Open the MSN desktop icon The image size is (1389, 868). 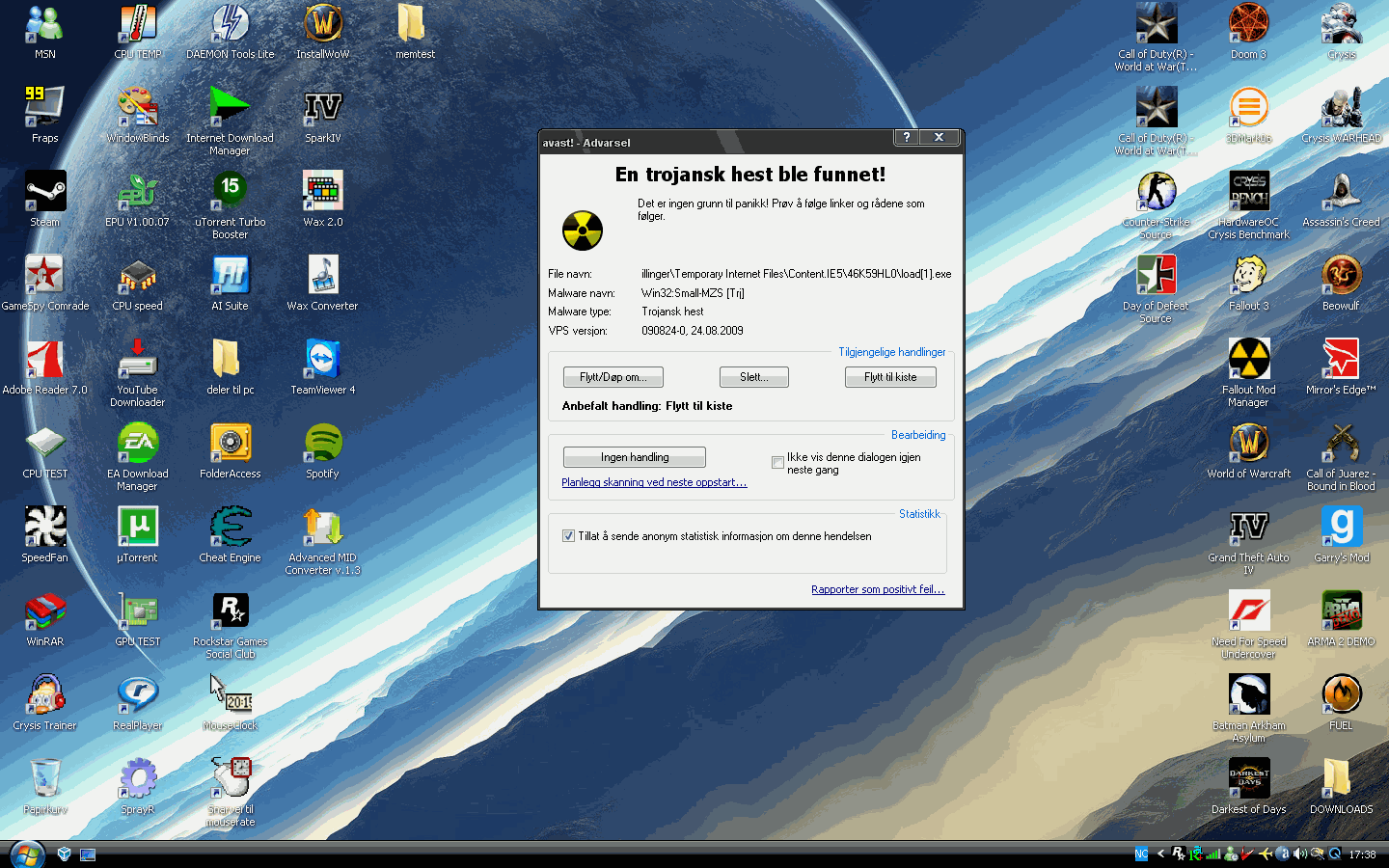point(45,31)
